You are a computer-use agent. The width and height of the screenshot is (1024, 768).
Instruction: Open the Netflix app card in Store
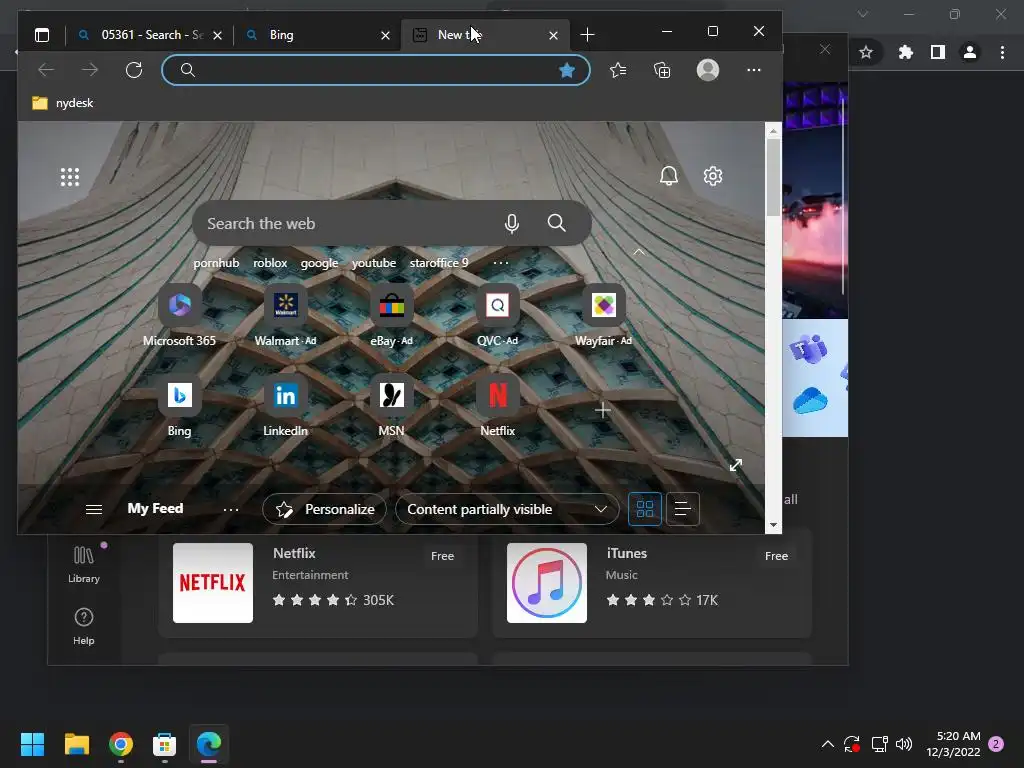coord(318,583)
